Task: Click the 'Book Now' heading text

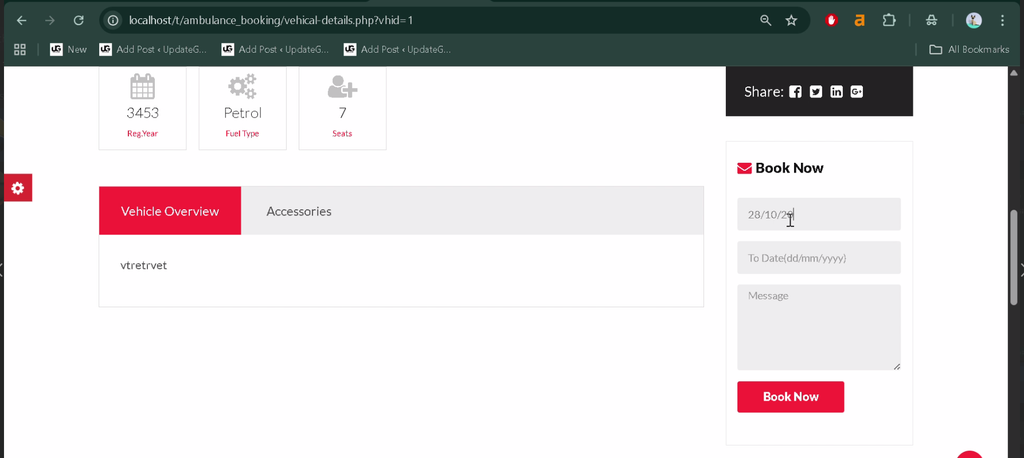Action: coord(789,168)
